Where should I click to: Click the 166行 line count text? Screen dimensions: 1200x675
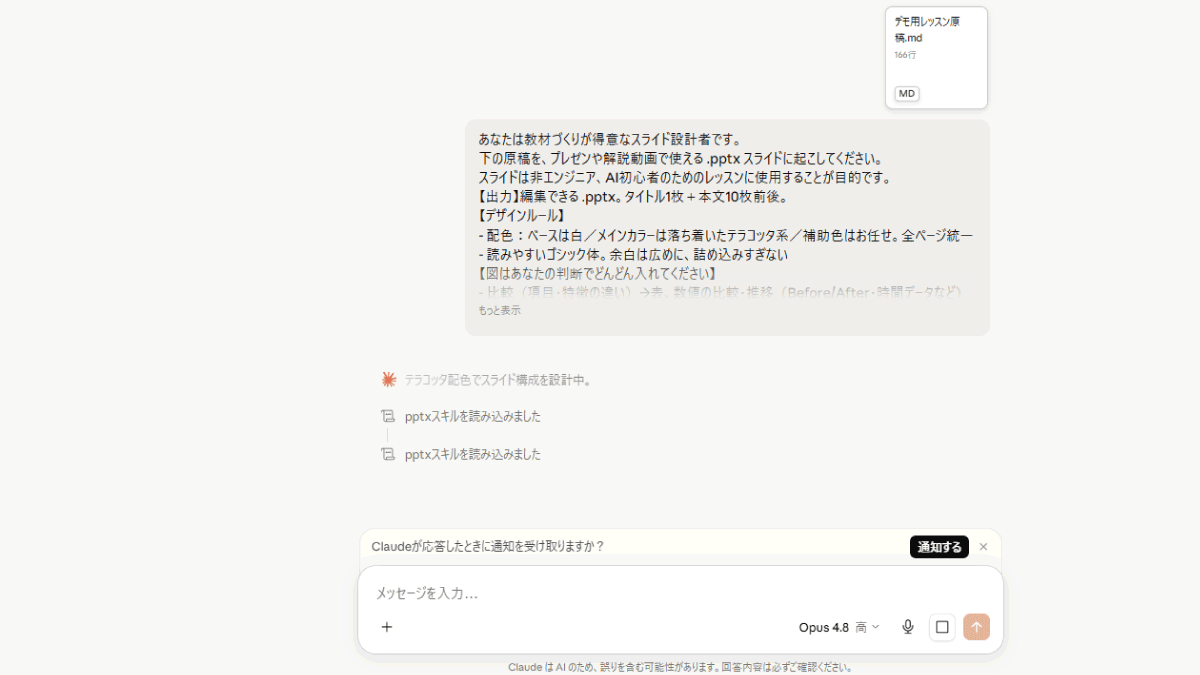pos(905,55)
